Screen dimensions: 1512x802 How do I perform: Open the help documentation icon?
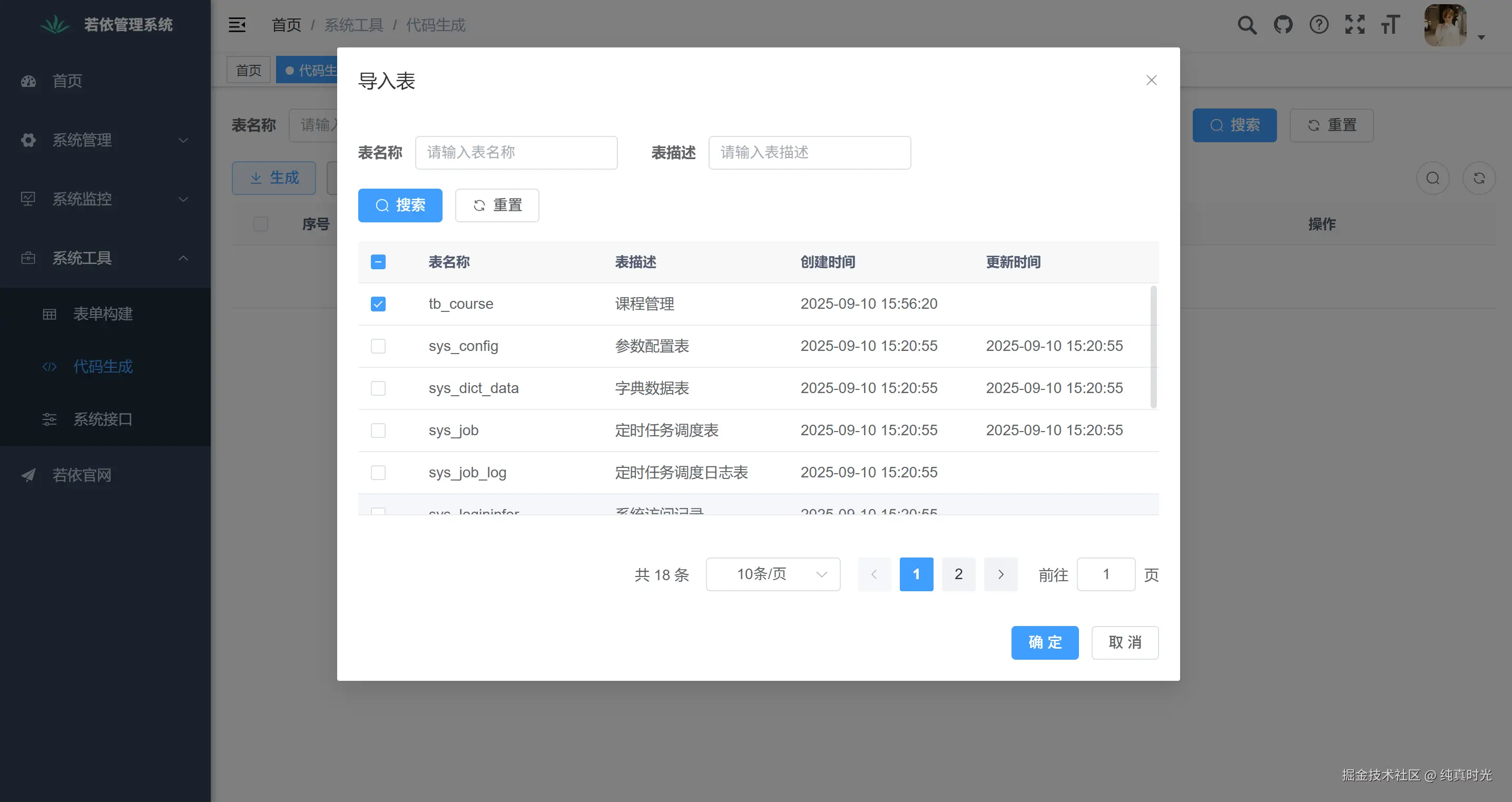click(x=1319, y=25)
